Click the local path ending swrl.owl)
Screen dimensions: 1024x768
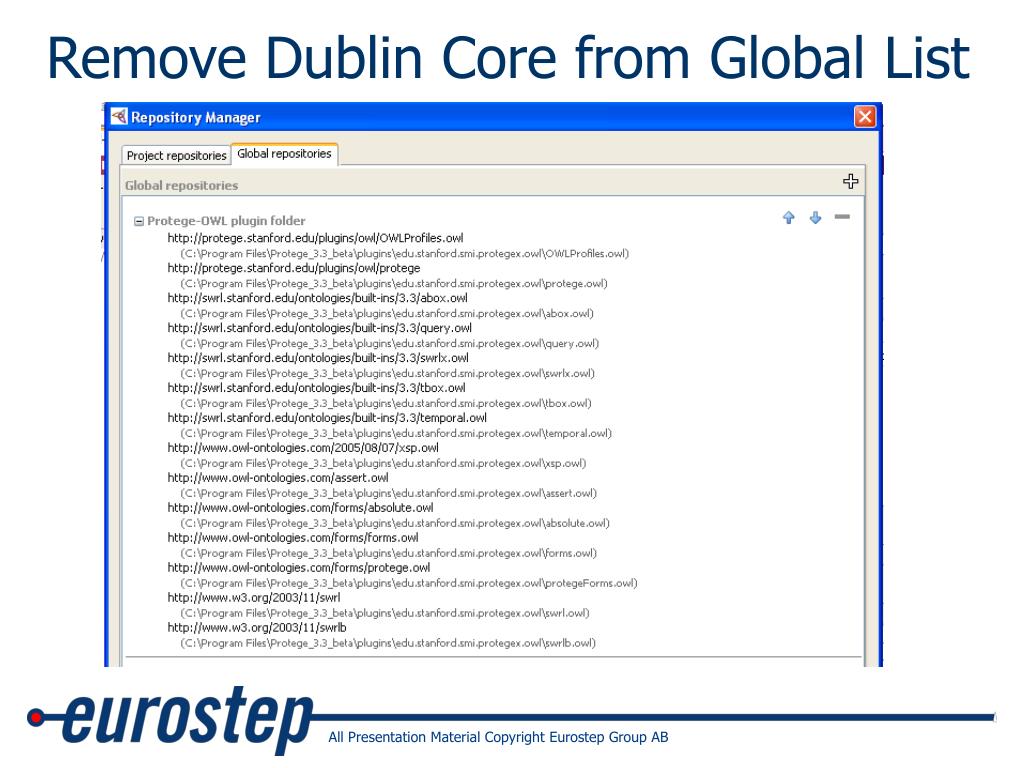(385, 614)
